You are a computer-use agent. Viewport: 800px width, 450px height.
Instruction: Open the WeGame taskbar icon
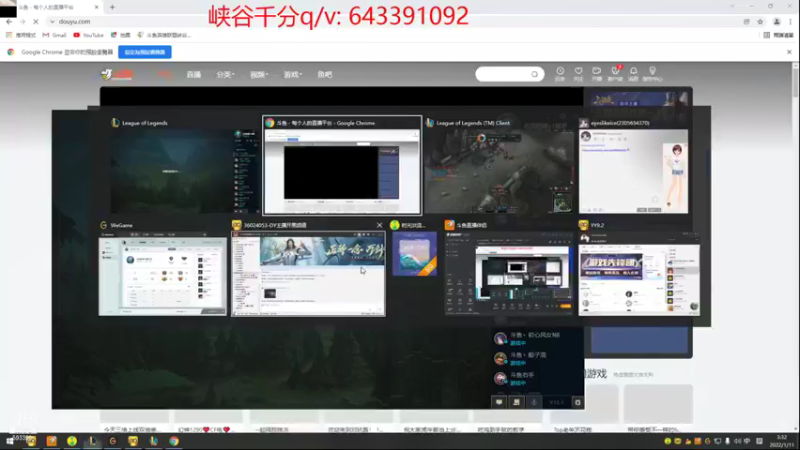pos(113,441)
